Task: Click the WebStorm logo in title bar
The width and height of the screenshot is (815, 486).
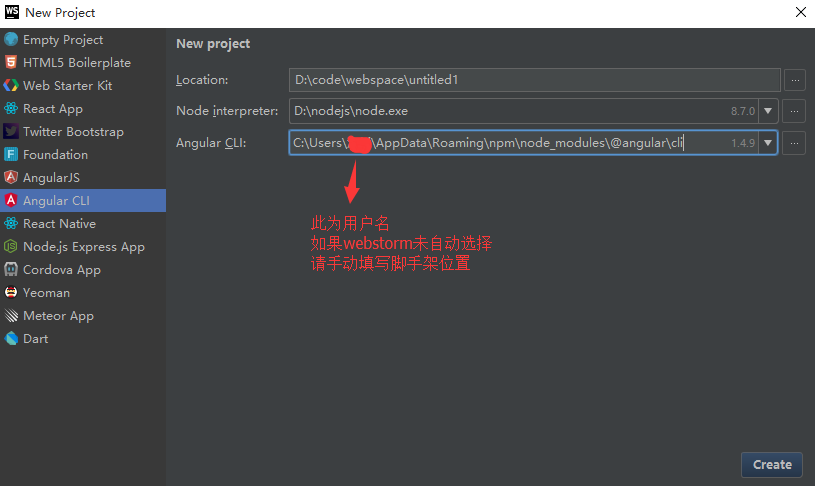Action: [12, 12]
